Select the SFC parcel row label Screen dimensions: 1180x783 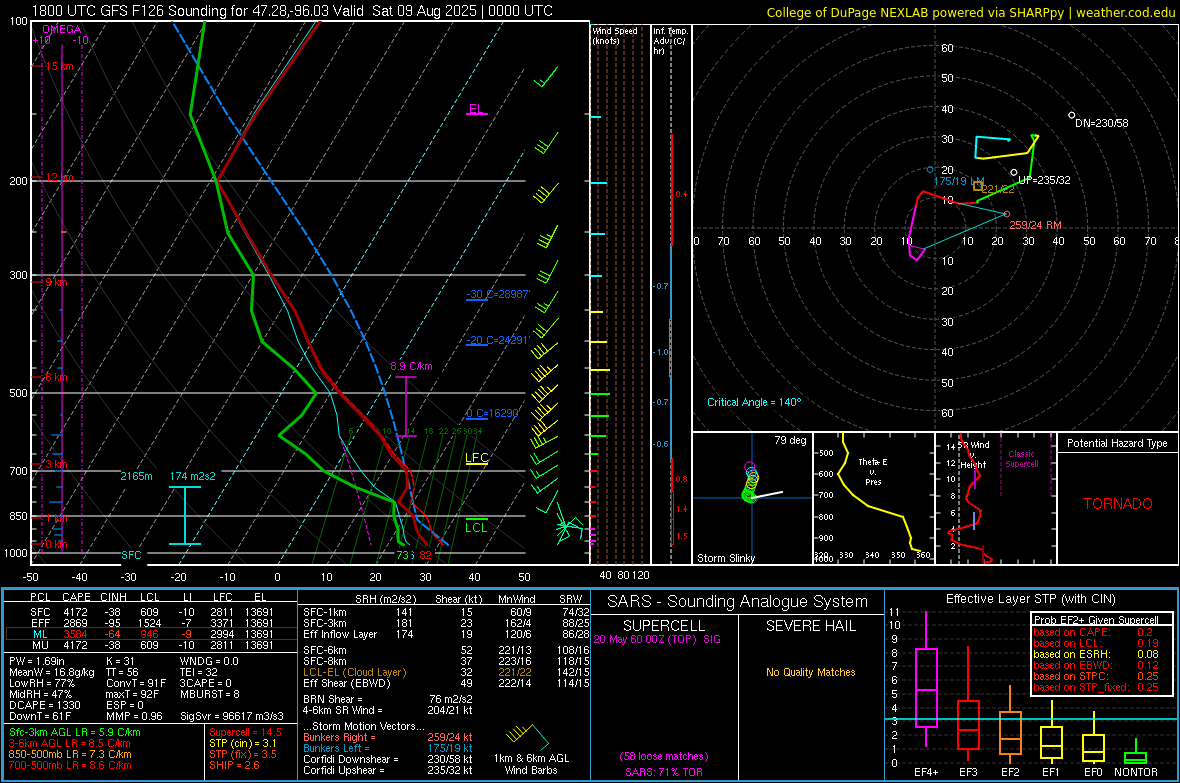coord(40,612)
